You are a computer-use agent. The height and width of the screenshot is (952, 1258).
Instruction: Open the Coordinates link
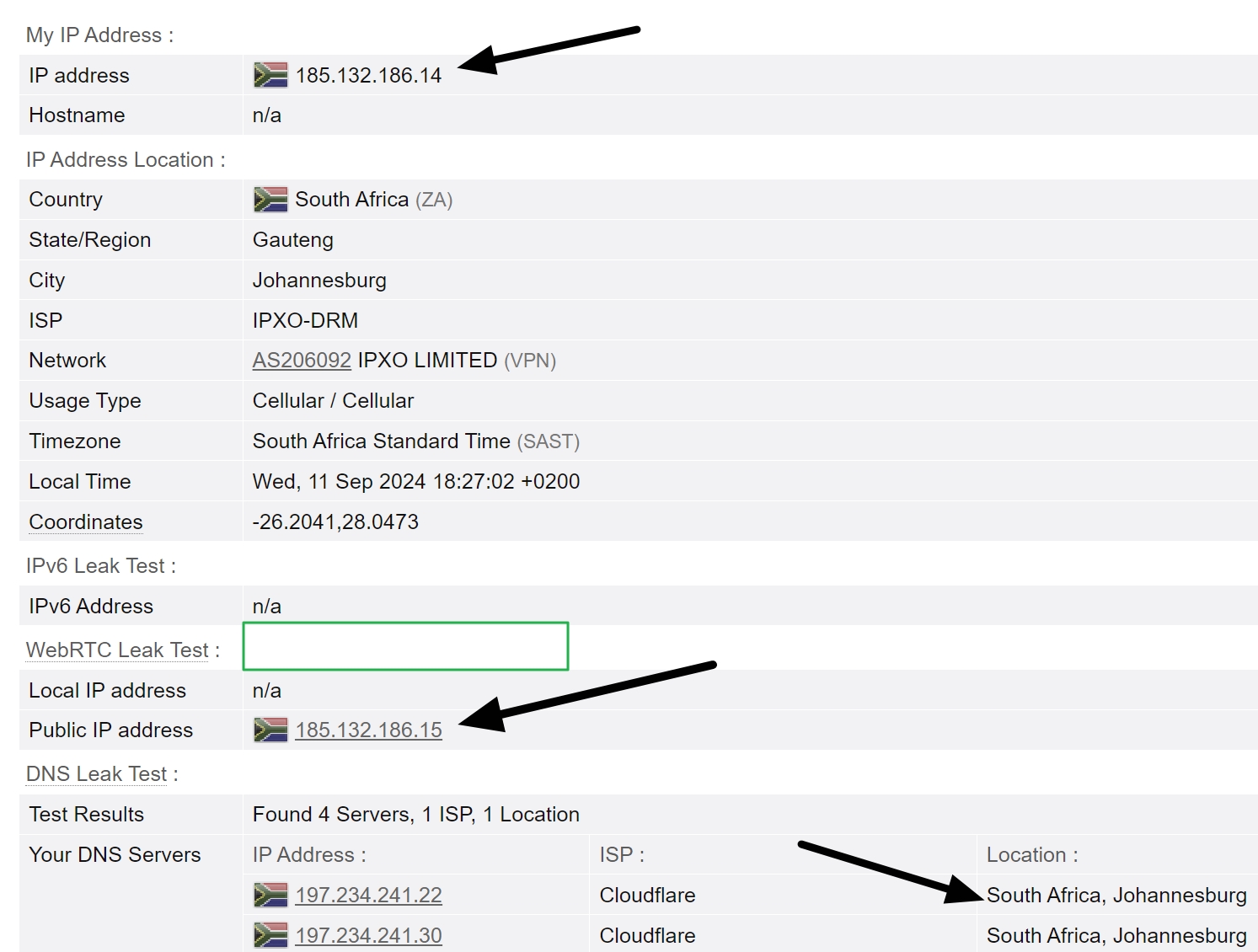[85, 521]
